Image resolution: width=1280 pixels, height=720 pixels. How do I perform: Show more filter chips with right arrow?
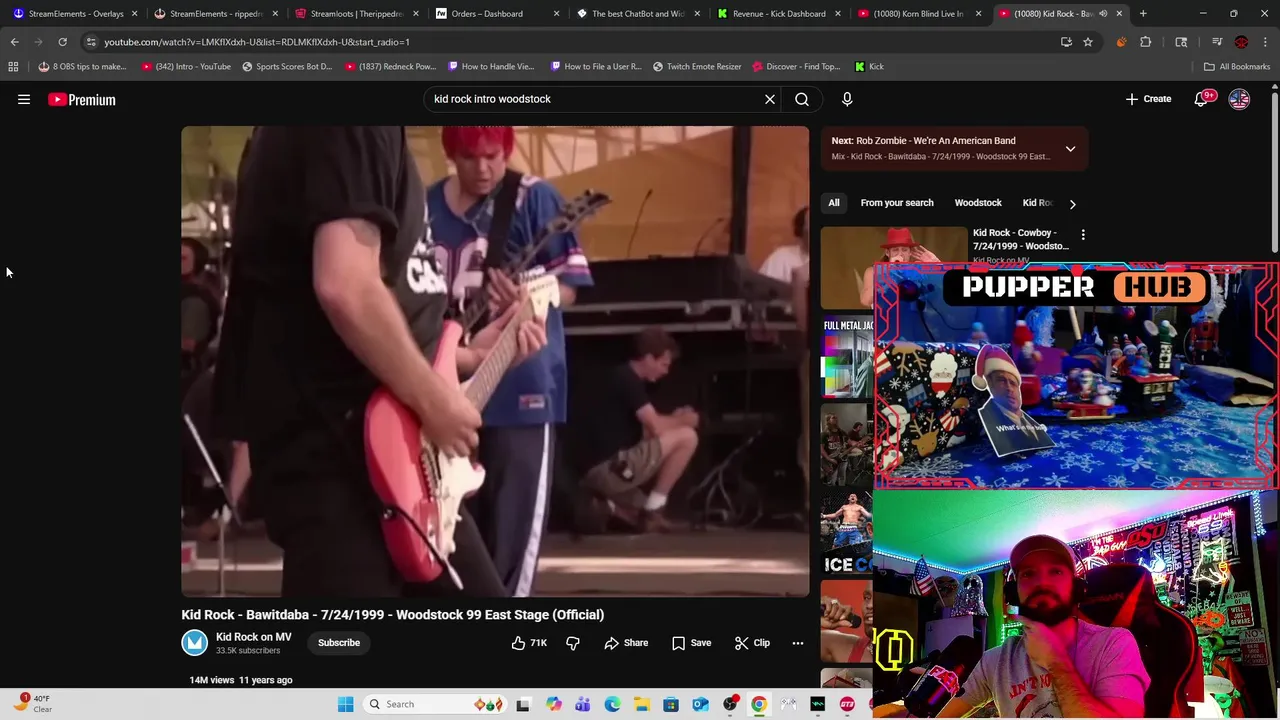pos(1072,204)
